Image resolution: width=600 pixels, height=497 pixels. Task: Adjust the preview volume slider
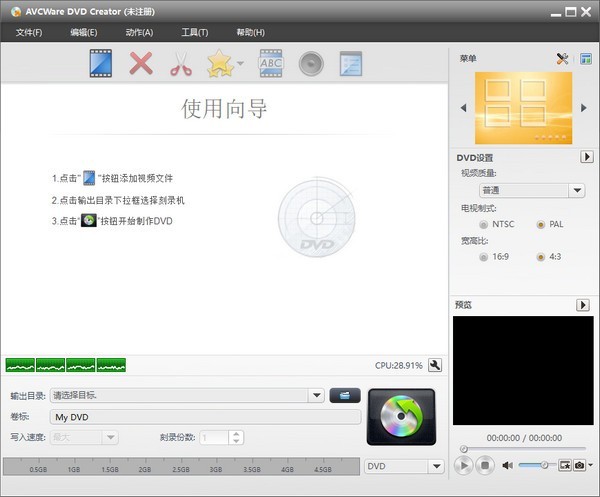point(537,465)
